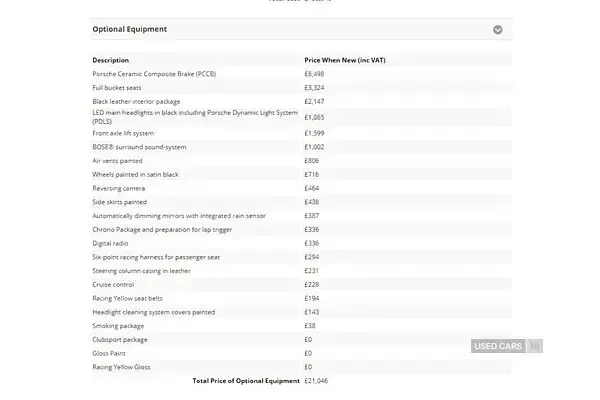Select the Porsche Ceramic Composite Brake row

[x=300, y=74]
